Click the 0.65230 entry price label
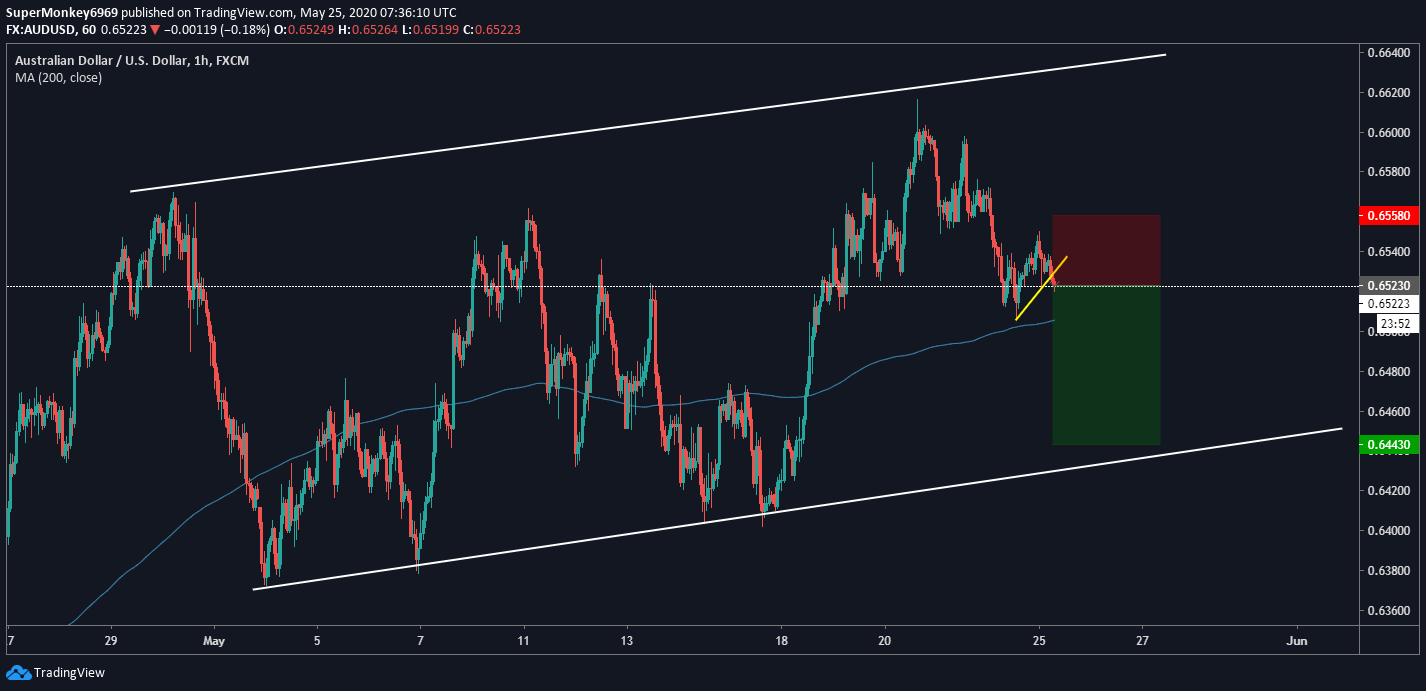Screen dimensions: 1426x691 pyautogui.click(x=1388, y=286)
